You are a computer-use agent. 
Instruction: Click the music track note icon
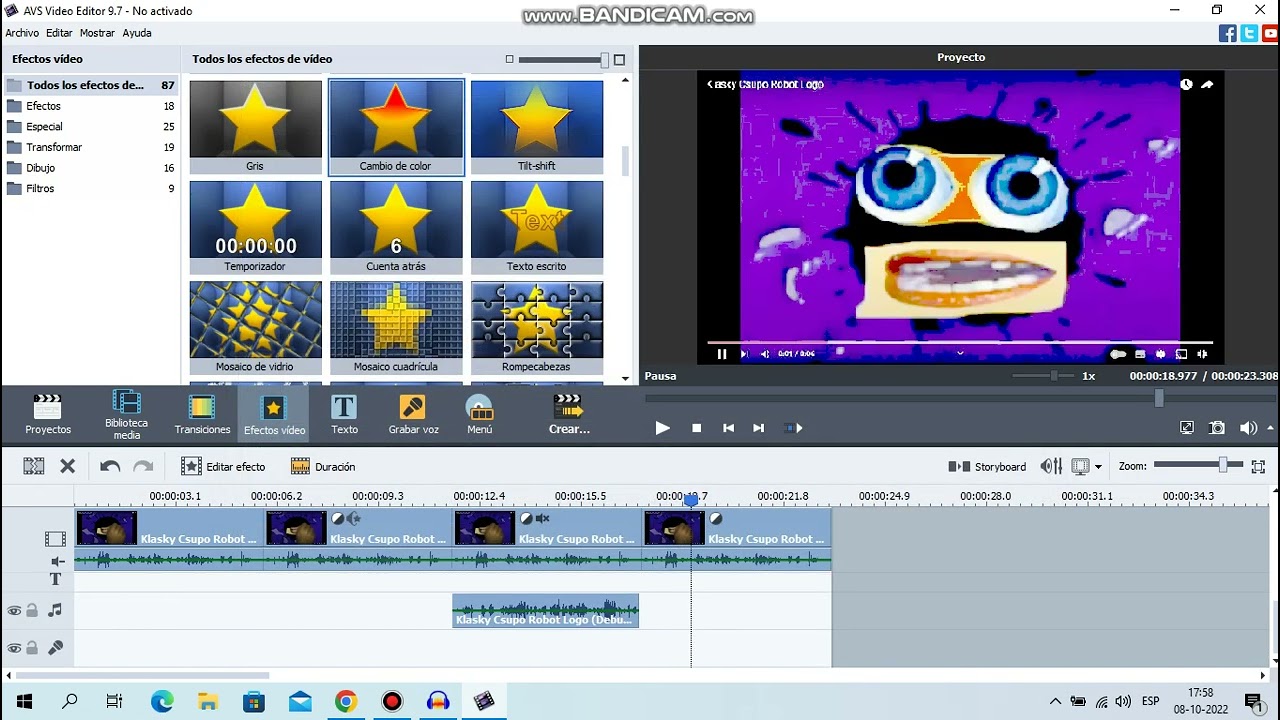click(55, 610)
